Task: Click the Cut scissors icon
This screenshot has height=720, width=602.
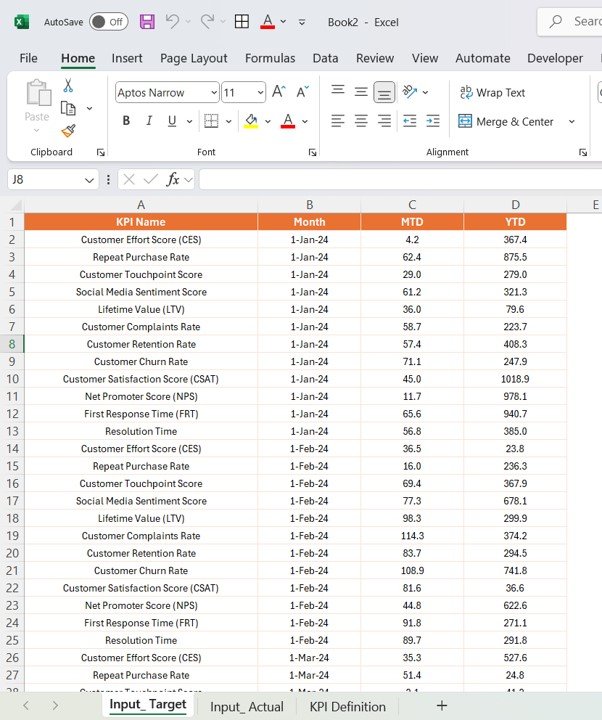Action: tap(68, 86)
